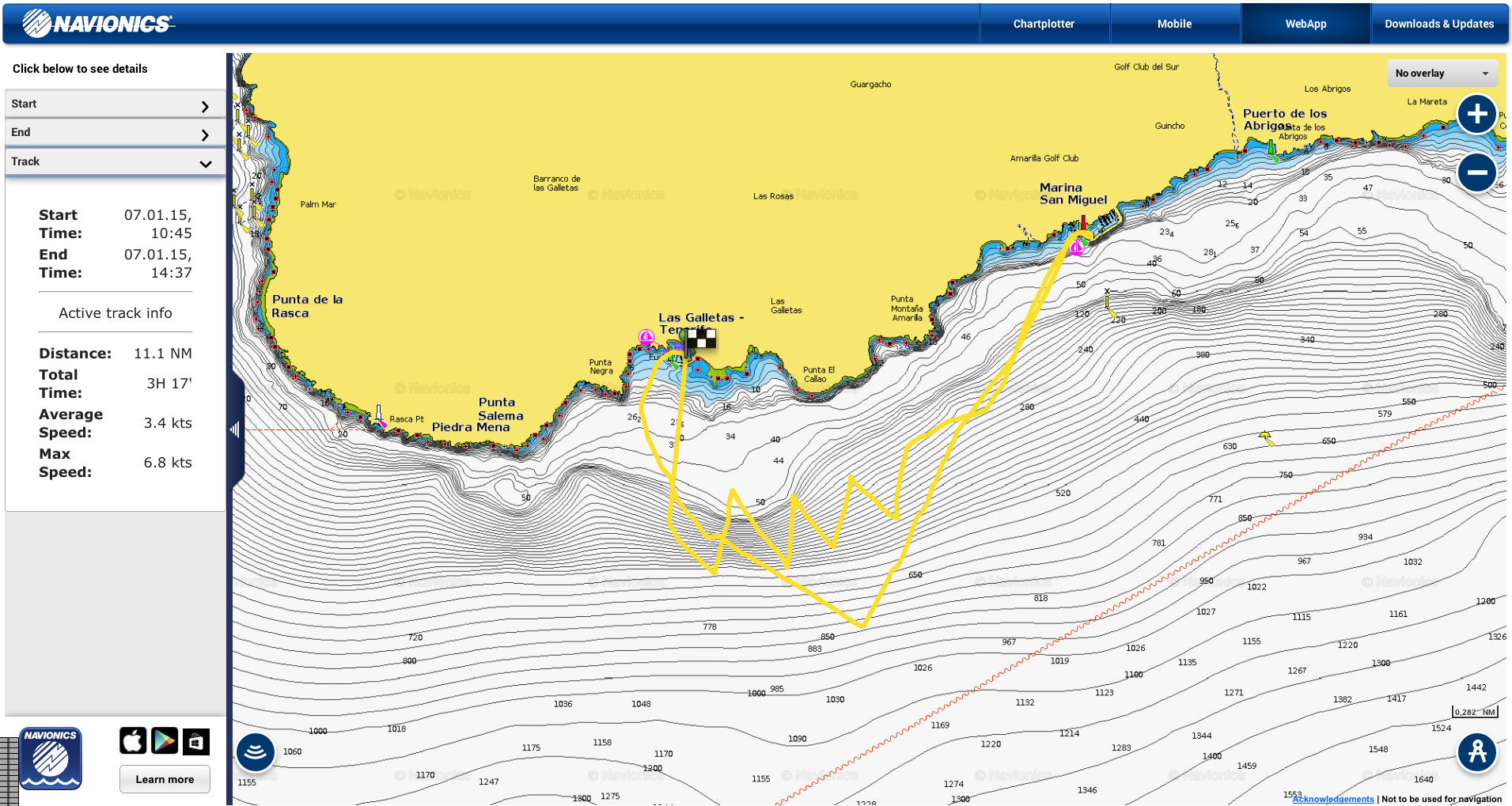Open the Google Play store icon

tap(165, 741)
